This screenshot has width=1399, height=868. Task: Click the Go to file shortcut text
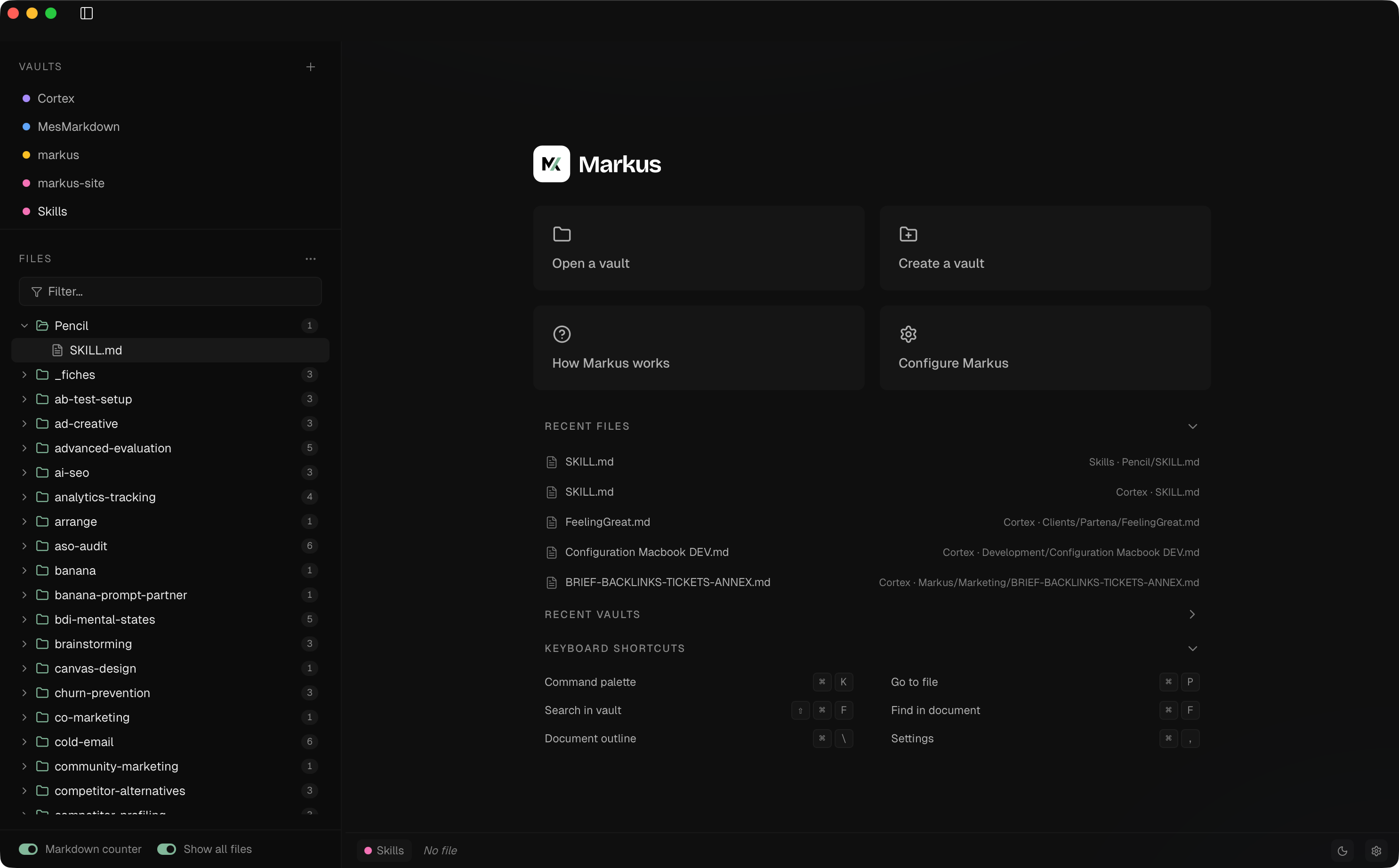pyautogui.click(x=914, y=682)
